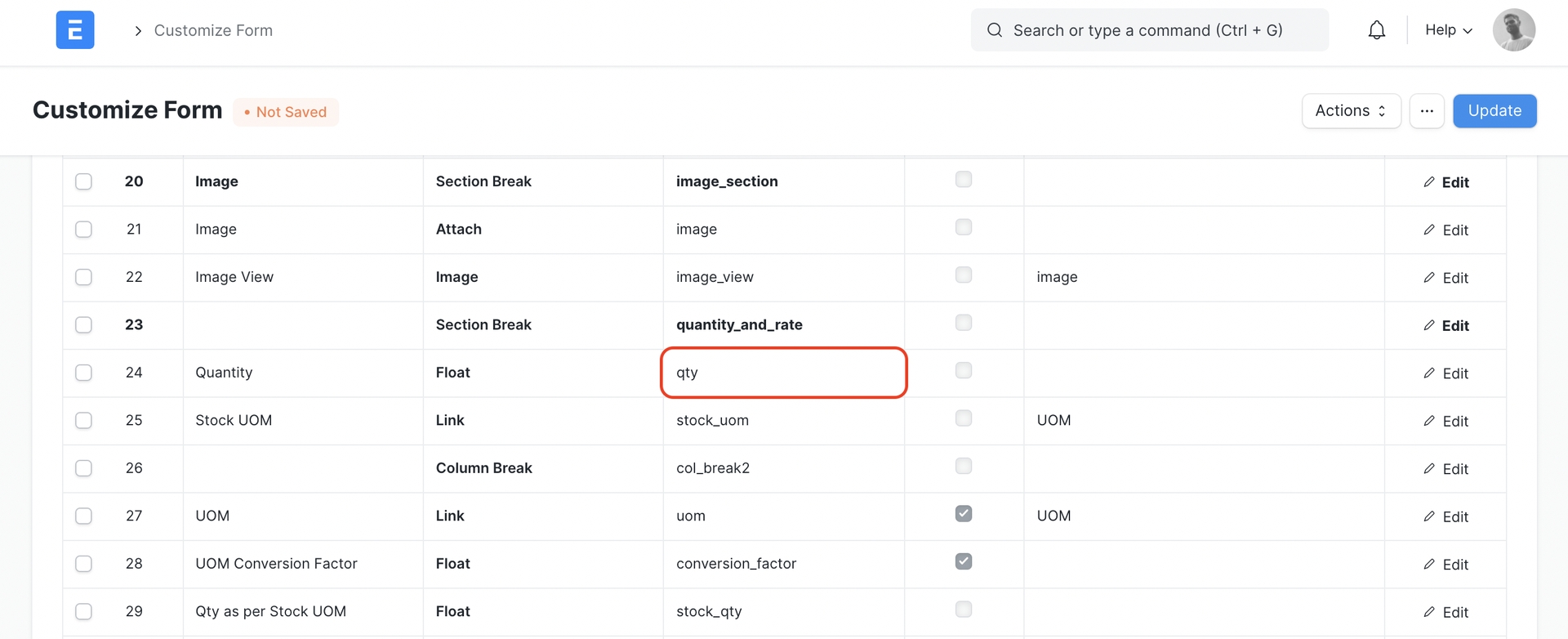Open edit for row 21 Image Attach field
Image resolution: width=1568 pixels, height=639 pixels.
coord(1445,230)
